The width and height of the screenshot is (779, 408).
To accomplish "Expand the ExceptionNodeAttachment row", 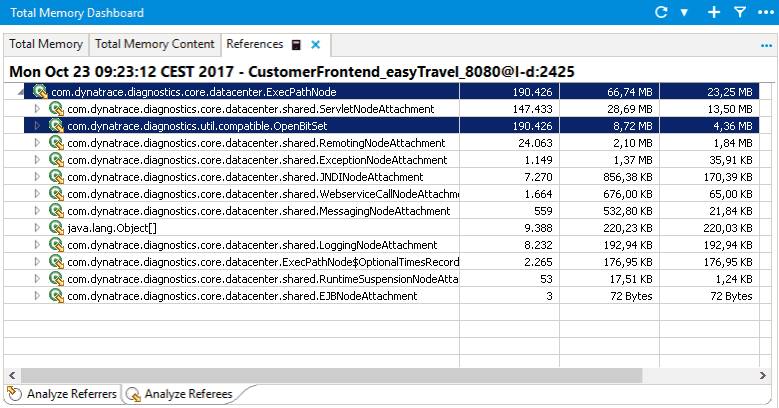I will pos(37,160).
